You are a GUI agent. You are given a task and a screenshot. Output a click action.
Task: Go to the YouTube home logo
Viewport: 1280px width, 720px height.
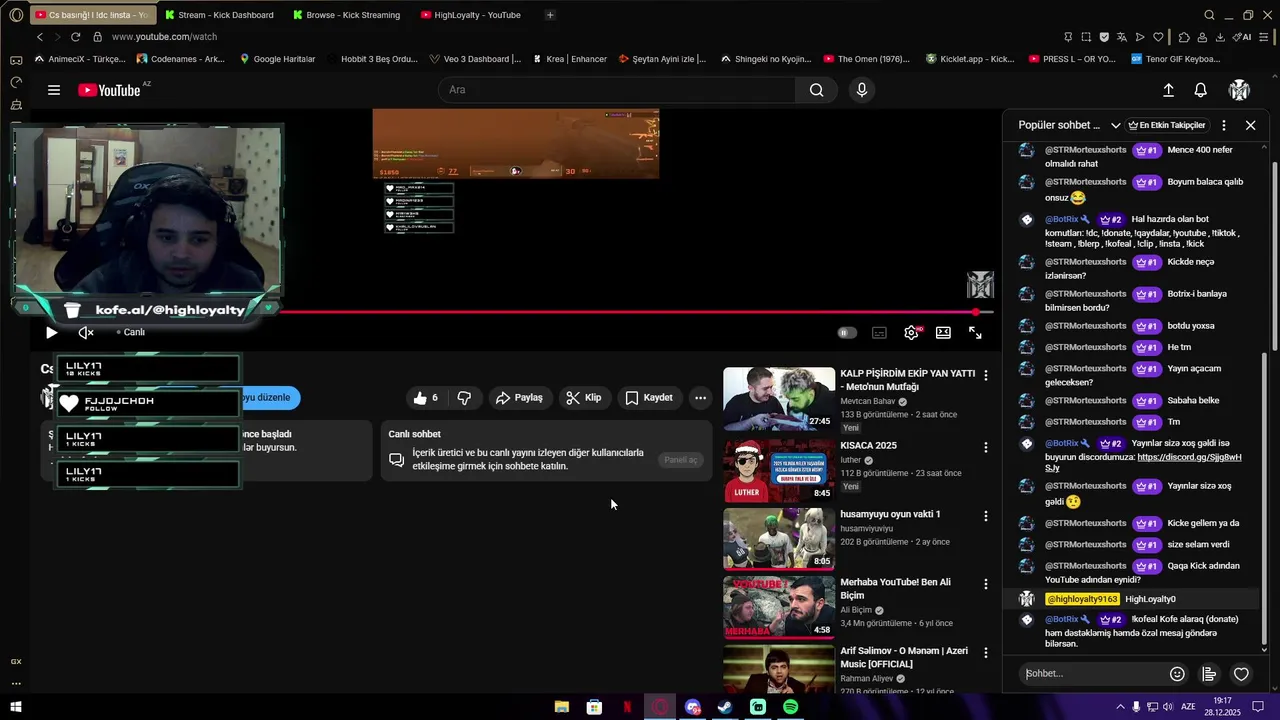tap(108, 90)
